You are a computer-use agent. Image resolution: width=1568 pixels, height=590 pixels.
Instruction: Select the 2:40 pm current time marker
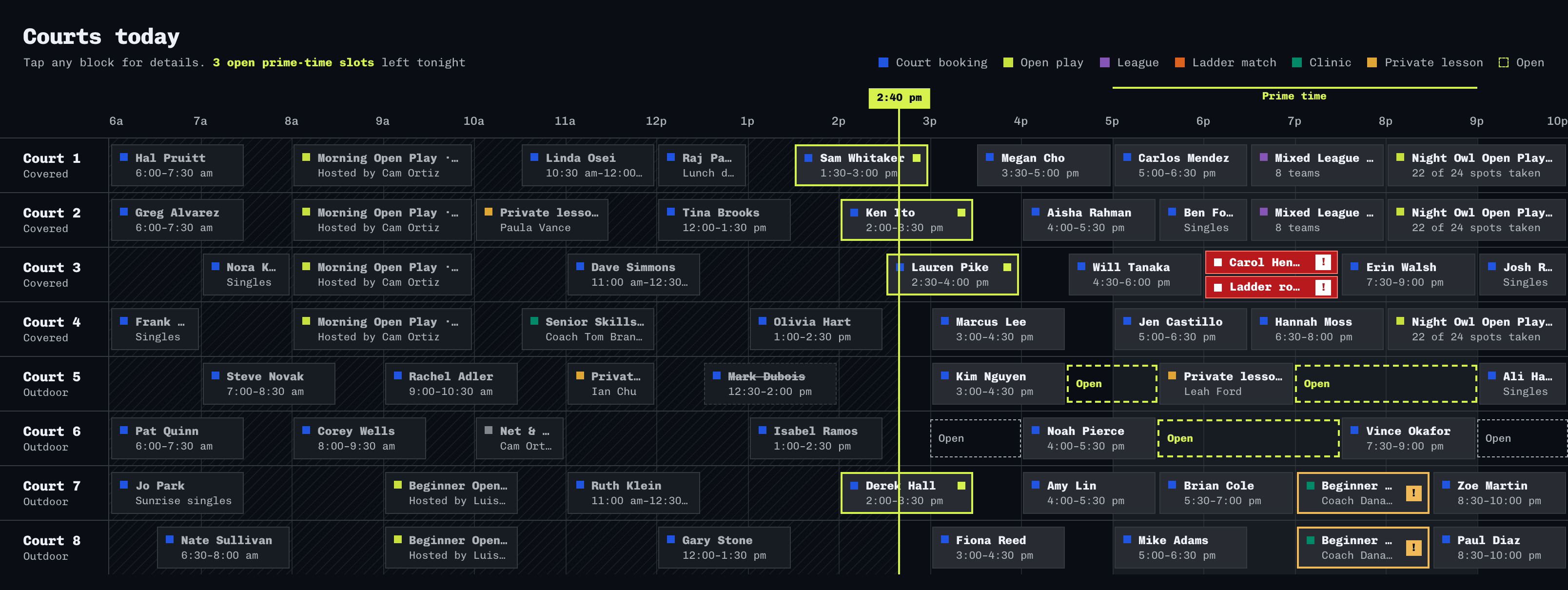click(899, 98)
